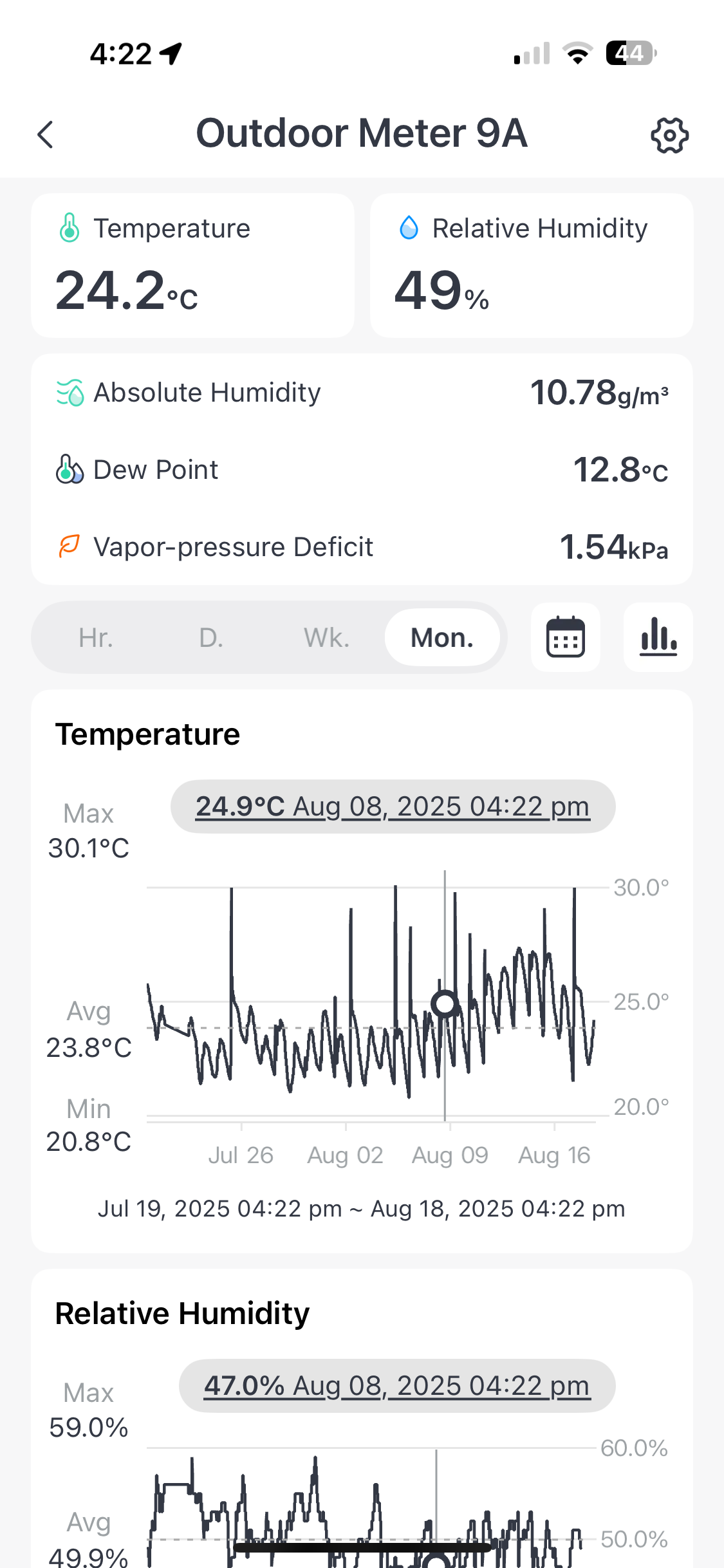
Task: Open the calendar date picker
Action: pos(565,637)
